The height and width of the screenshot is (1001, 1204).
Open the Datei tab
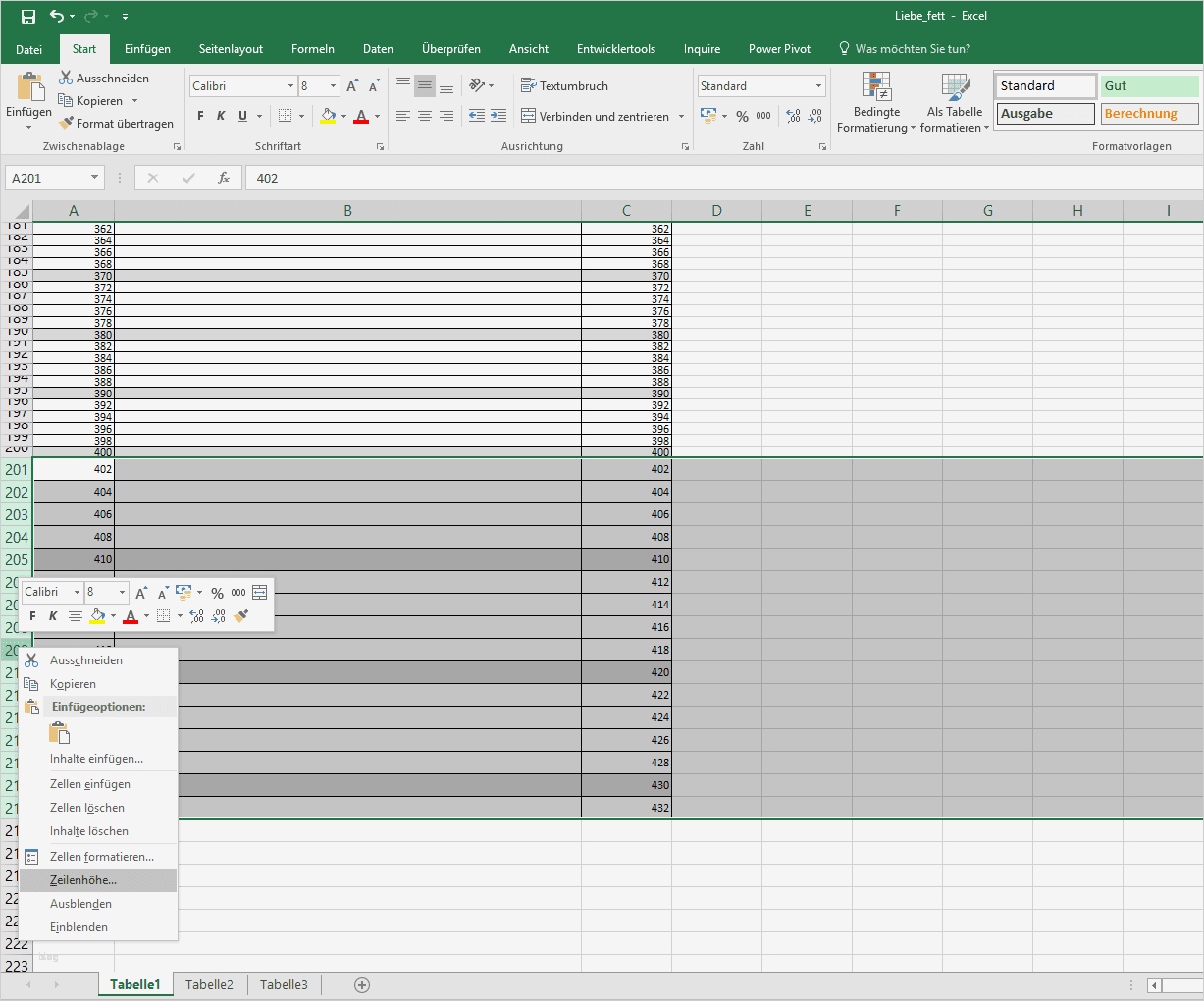click(x=28, y=49)
